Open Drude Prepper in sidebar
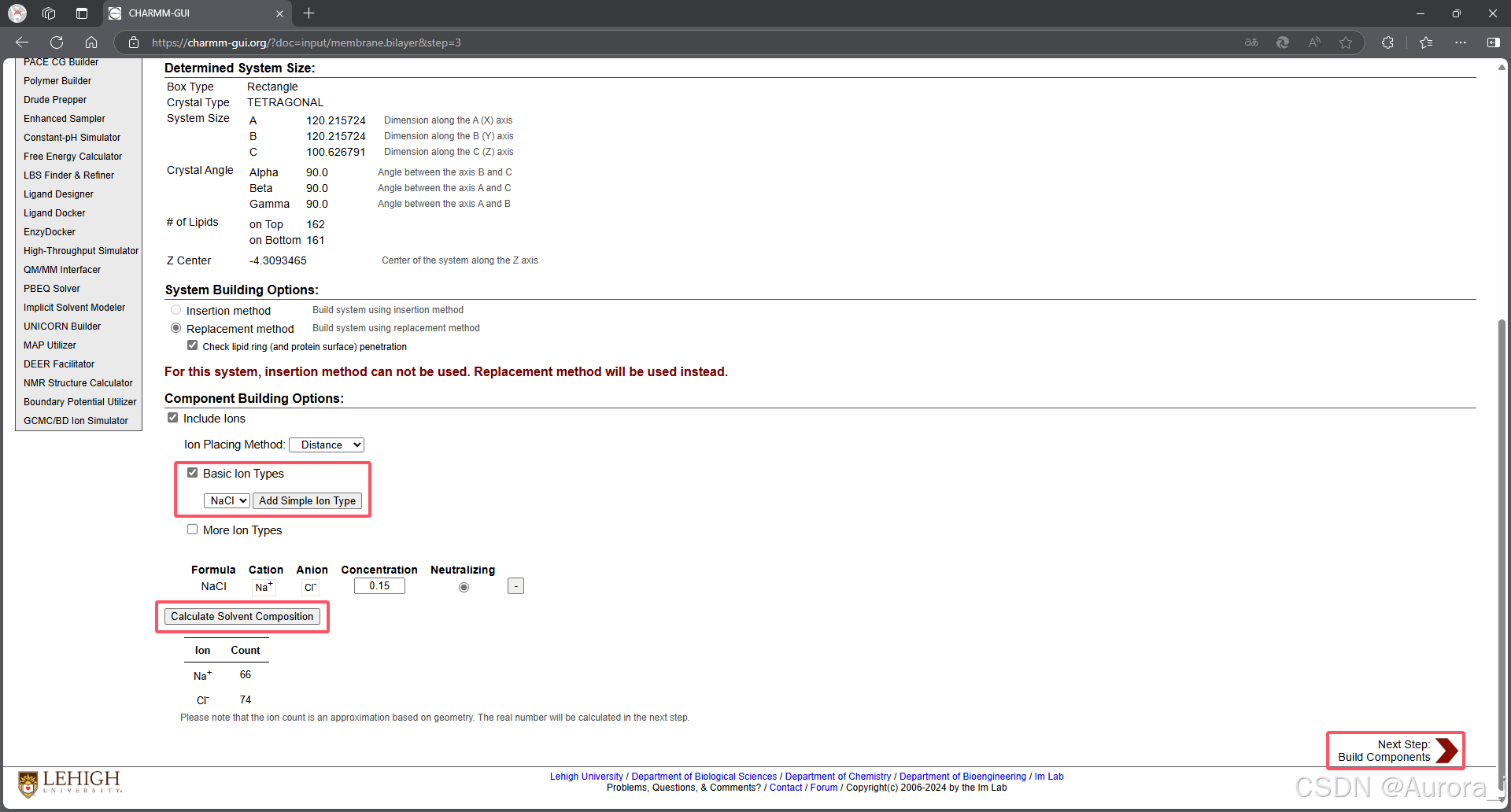 [55, 100]
